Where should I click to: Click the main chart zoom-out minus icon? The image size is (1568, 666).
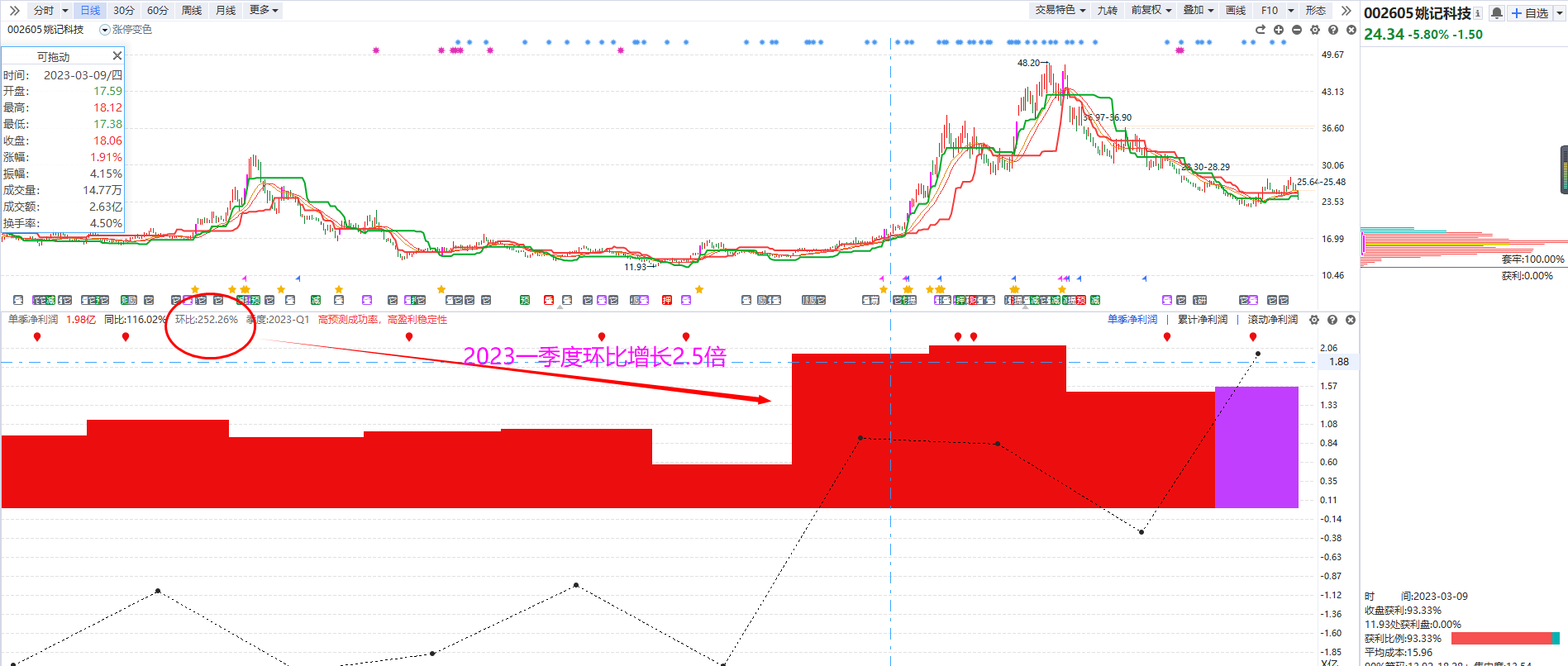1297,30
